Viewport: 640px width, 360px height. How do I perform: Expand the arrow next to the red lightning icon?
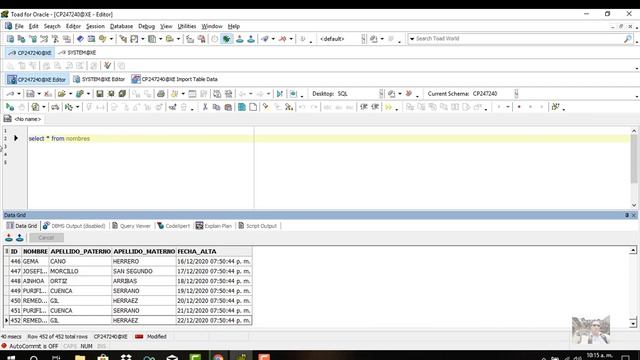click(x=291, y=39)
